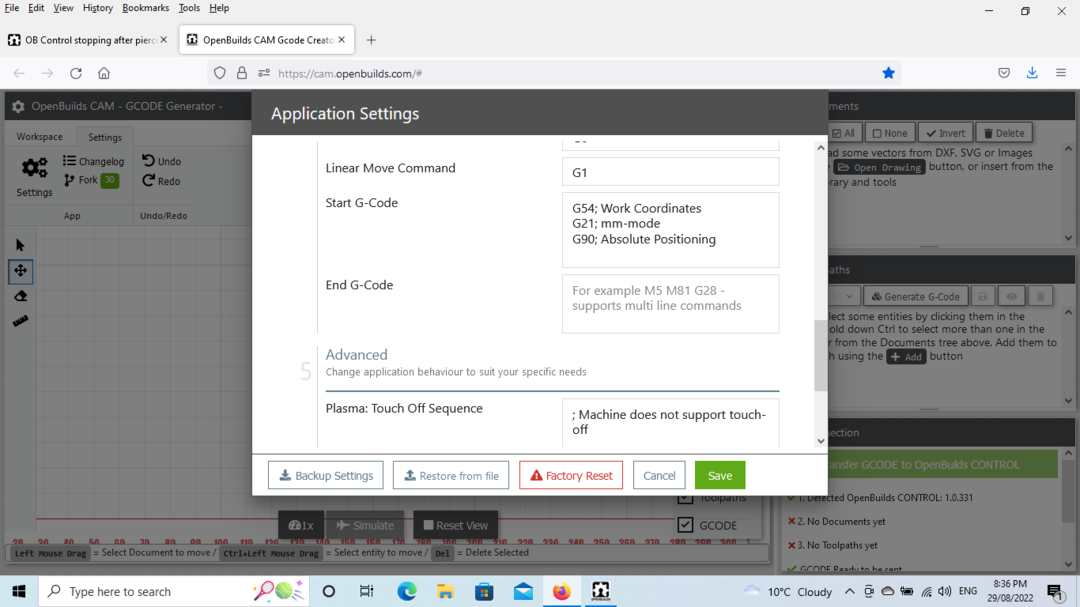Invert the document selection
1080x607 pixels.
click(x=946, y=133)
